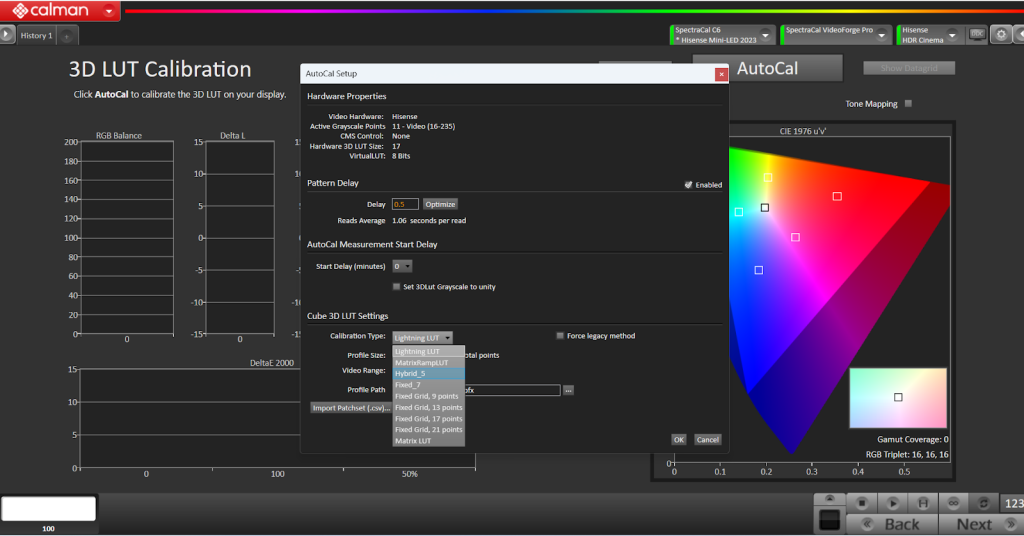The height and width of the screenshot is (536, 1024).
Task: Click the refresh loop icon
Action: [x=984, y=503]
